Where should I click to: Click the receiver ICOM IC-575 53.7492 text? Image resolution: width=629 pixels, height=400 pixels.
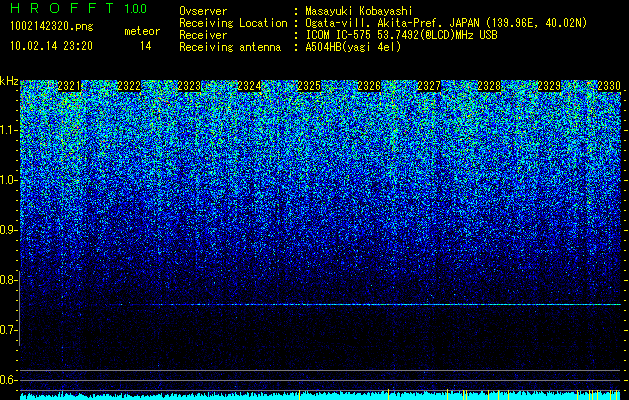[401, 35]
